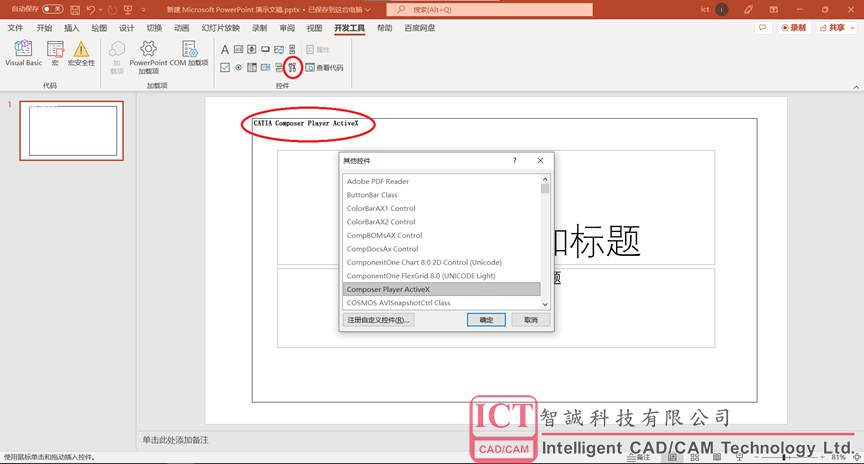Open COM add-ins (COM 加载项)
The width and height of the screenshot is (864, 464).
pos(189,54)
